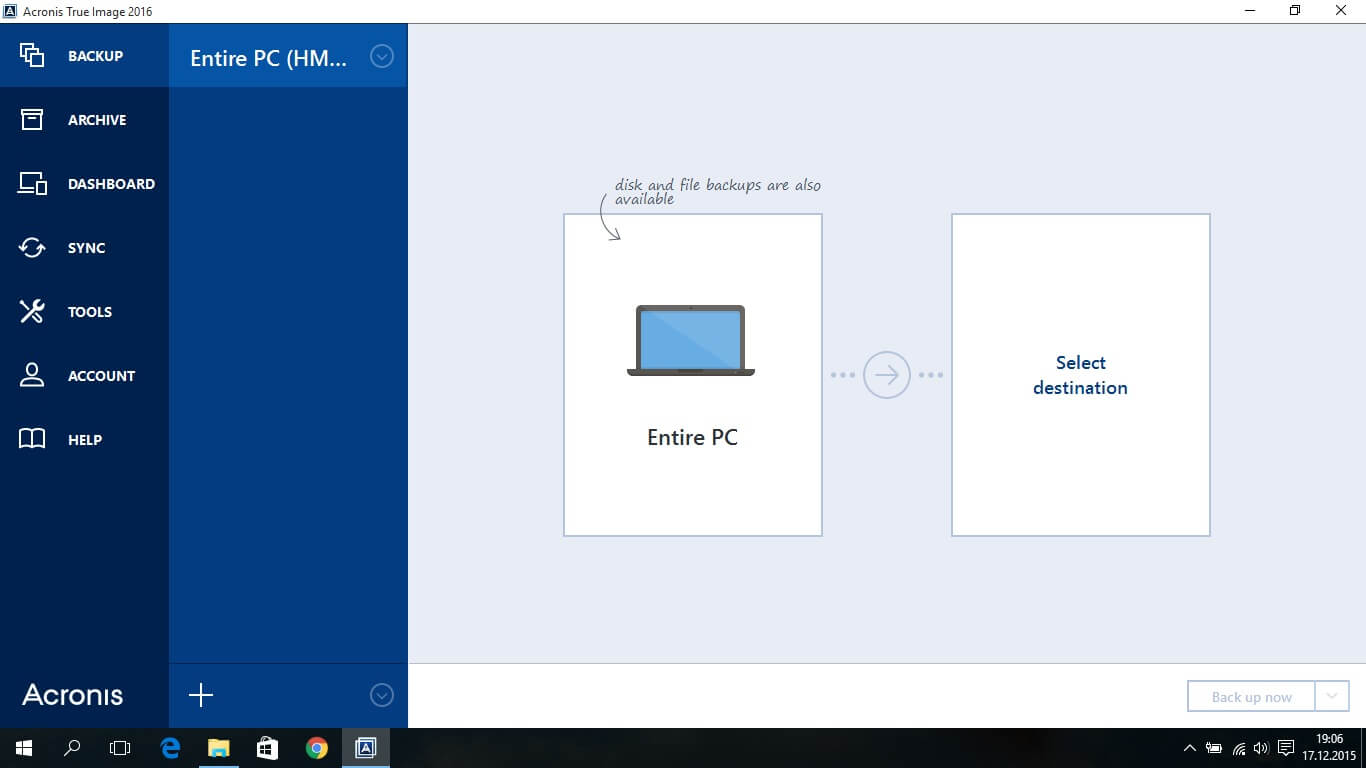
Task: Open the BACKUP section label
Action: [x=95, y=56]
